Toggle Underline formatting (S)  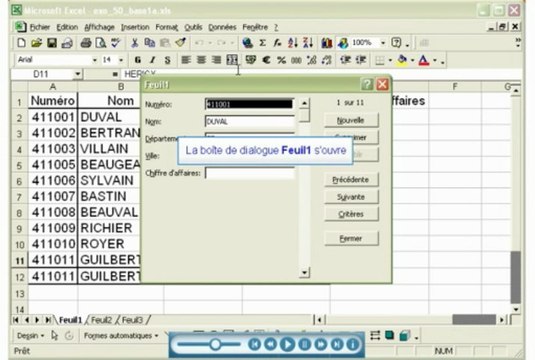[x=168, y=60]
